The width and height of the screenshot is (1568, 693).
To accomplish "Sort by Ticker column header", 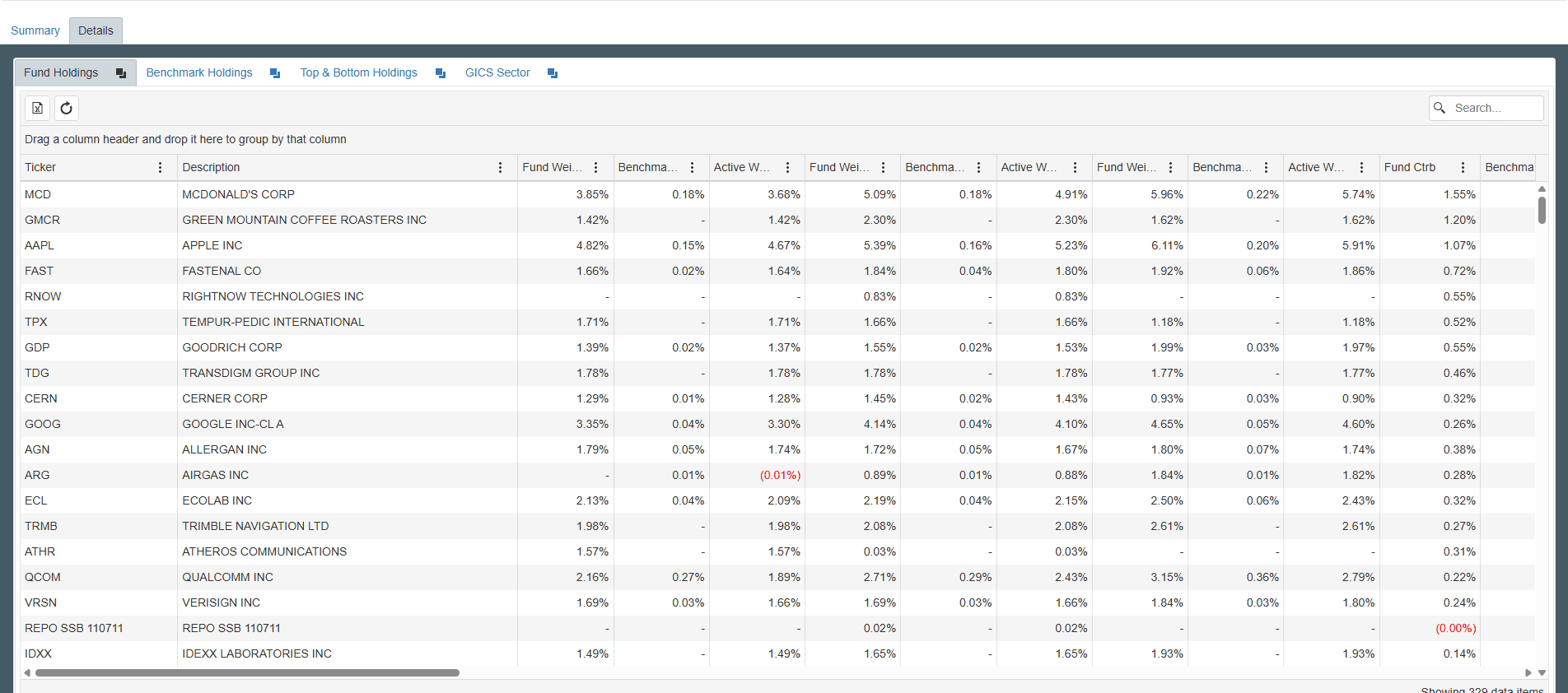I will pos(40,167).
